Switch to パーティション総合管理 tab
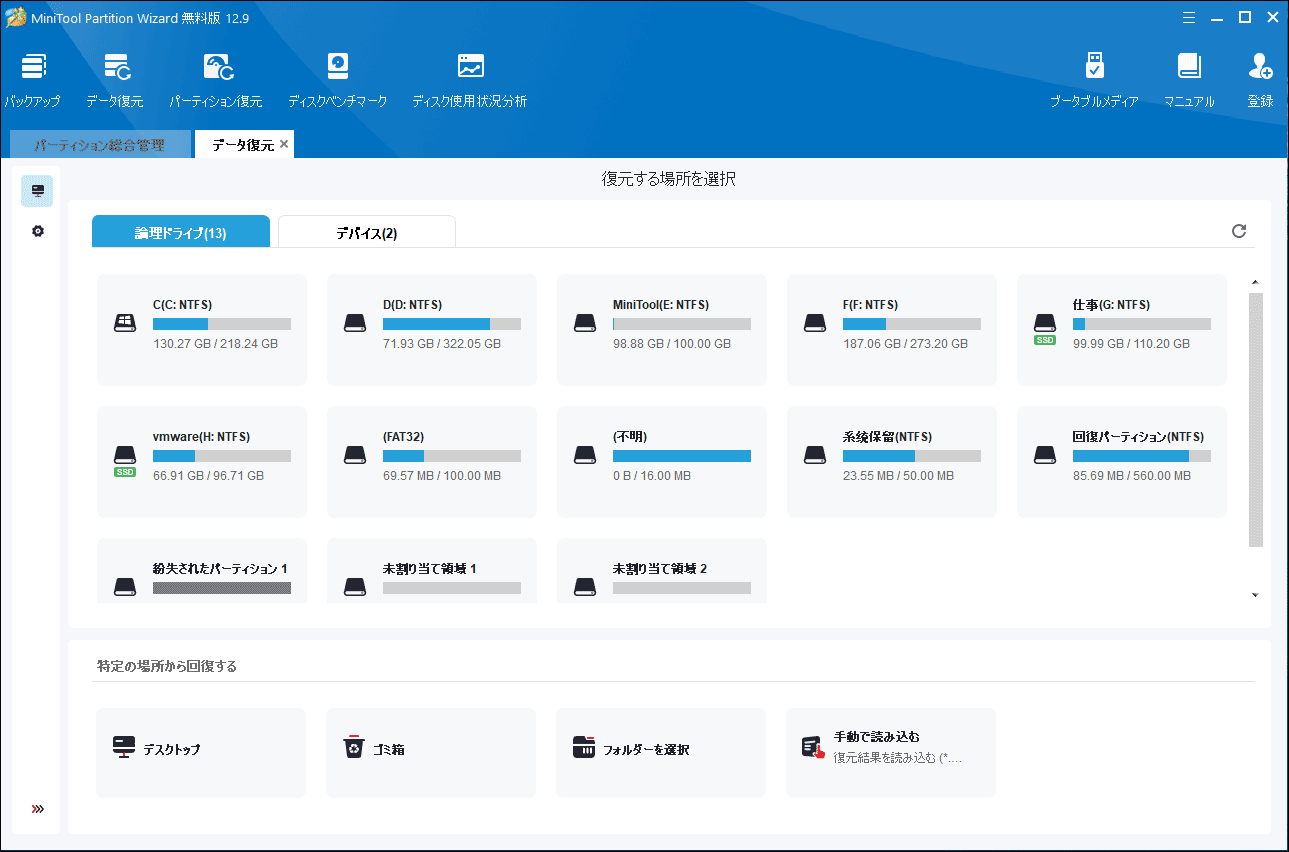 coord(99,145)
